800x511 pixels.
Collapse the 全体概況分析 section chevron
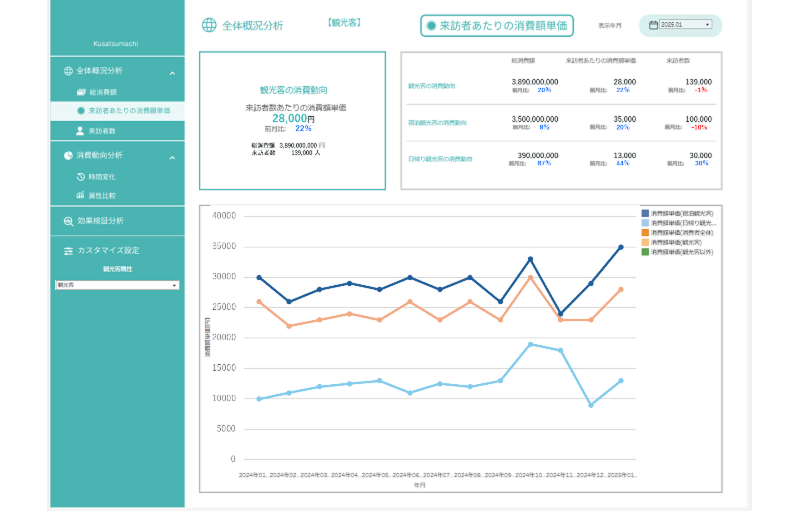172,72
